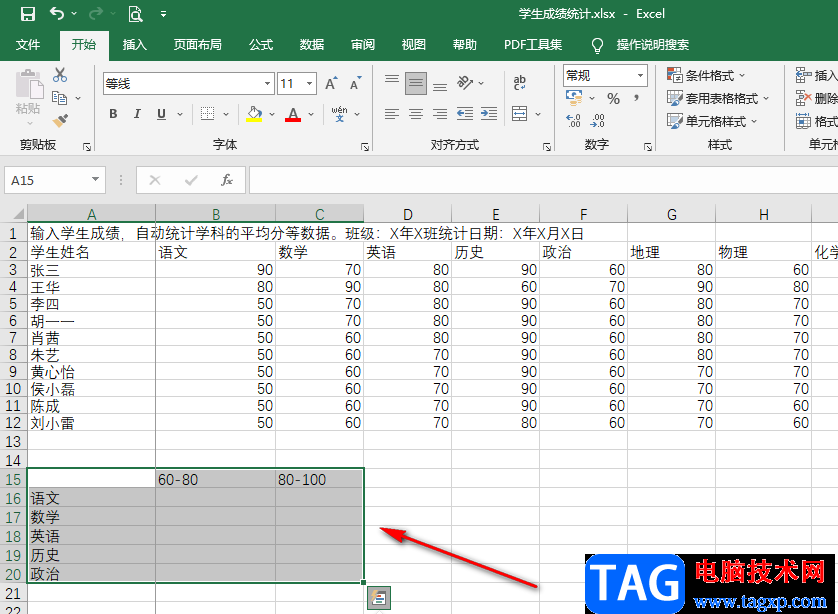
Task: Toggle bold formatting
Action: tap(113, 114)
